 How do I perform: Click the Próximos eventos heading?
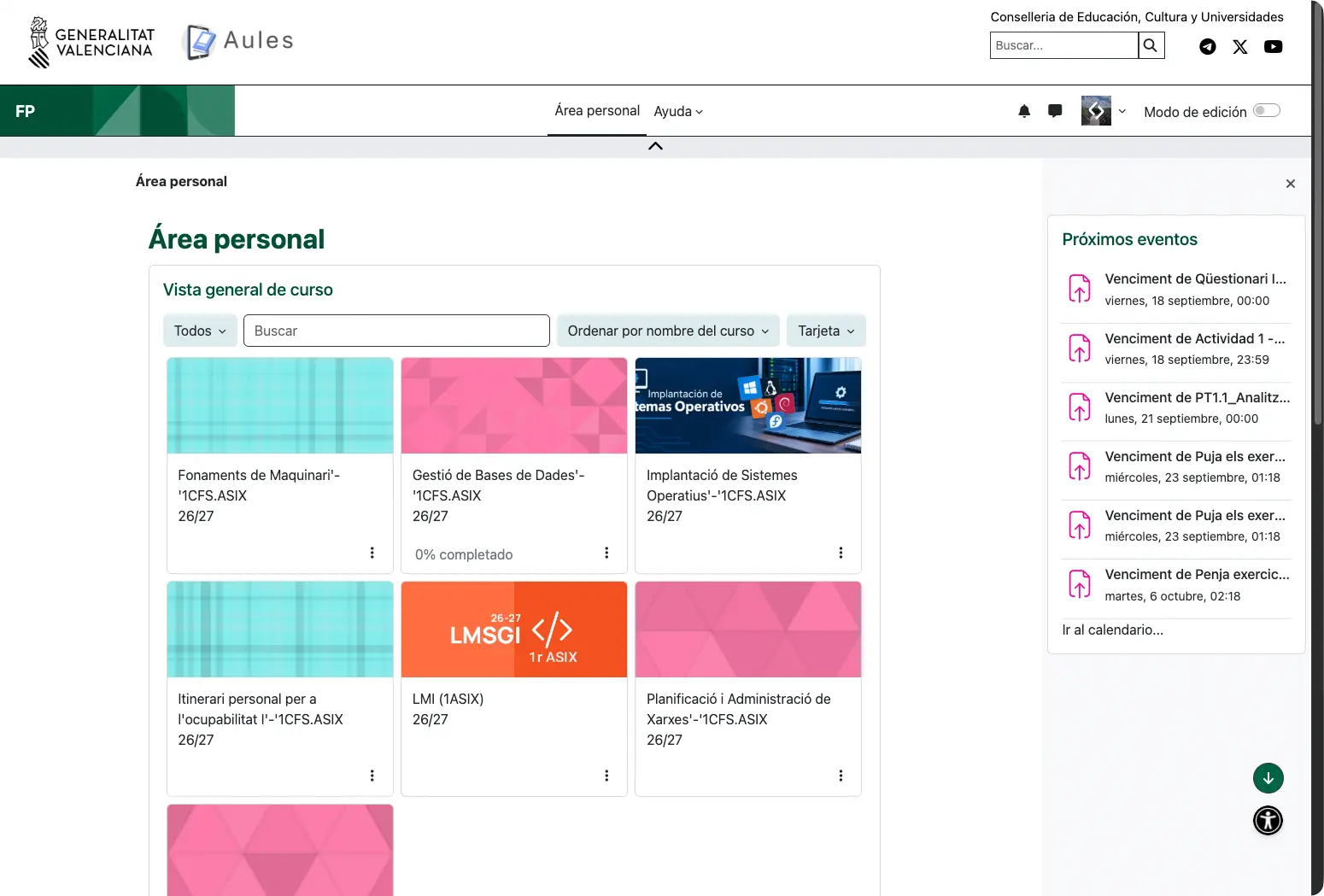(1129, 239)
